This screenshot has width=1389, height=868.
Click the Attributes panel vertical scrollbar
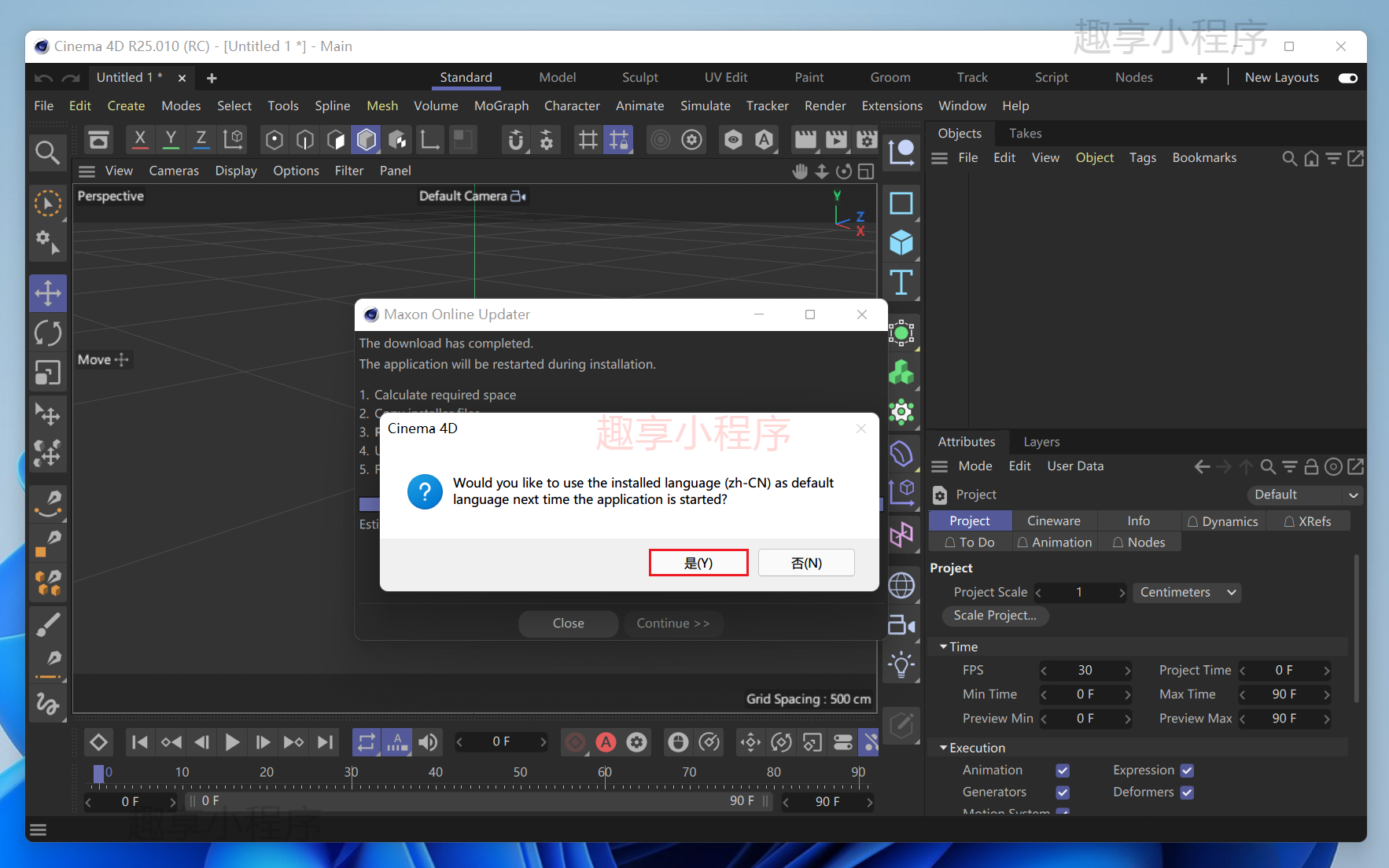click(x=1357, y=629)
